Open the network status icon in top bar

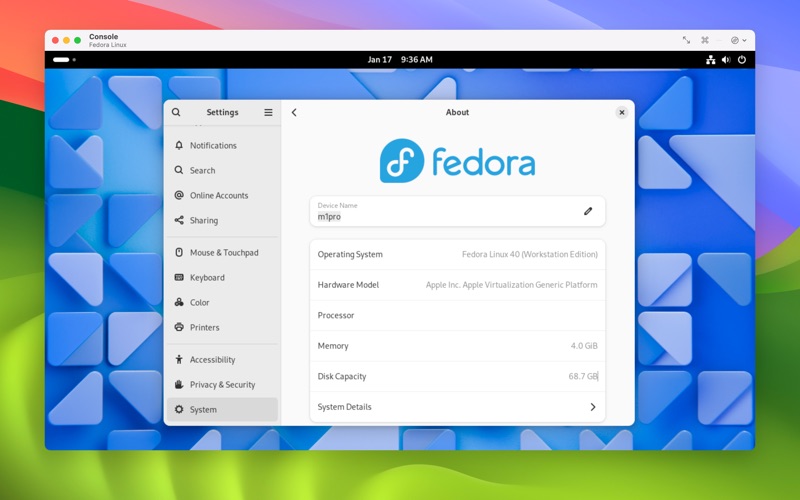click(711, 60)
